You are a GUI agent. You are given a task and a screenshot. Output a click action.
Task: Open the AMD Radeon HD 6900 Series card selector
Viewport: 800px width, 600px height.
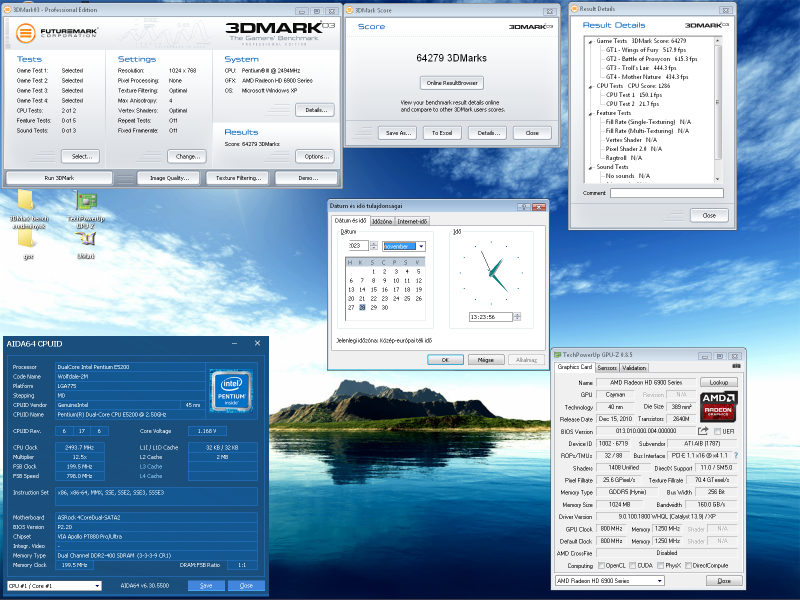660,581
